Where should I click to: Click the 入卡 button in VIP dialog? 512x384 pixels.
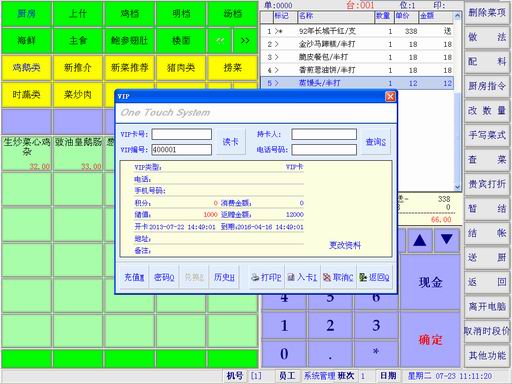pyautogui.click(x=303, y=277)
